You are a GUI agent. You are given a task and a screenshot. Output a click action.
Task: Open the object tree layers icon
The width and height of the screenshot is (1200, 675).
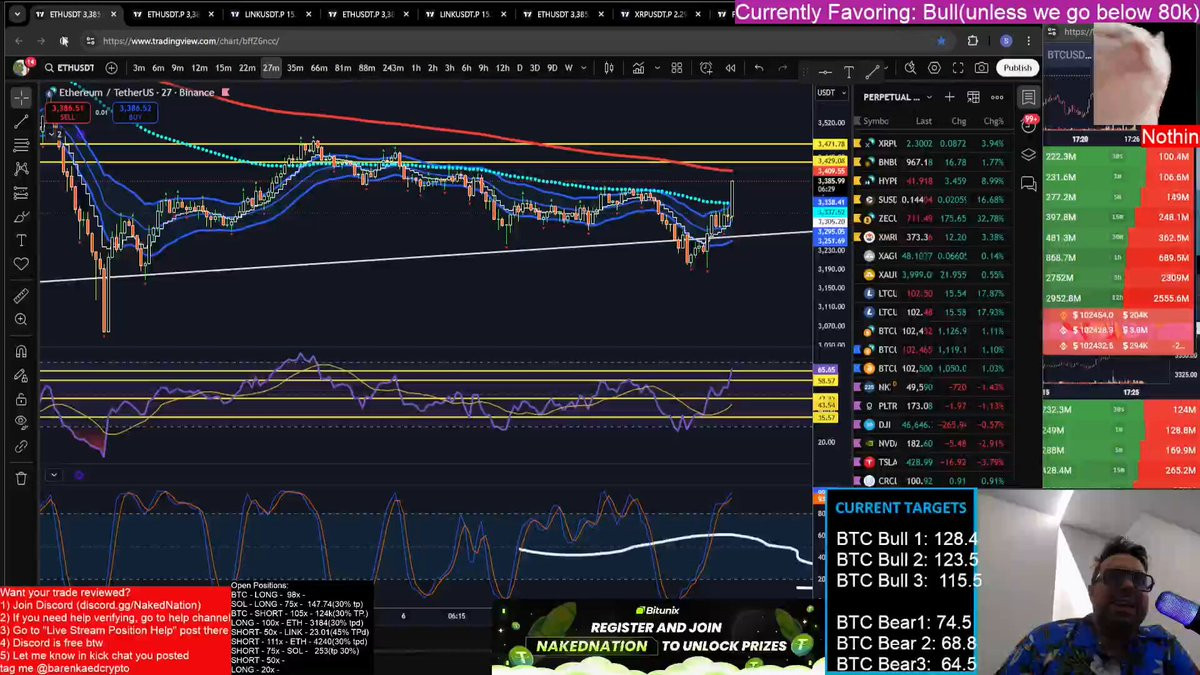(x=1028, y=155)
